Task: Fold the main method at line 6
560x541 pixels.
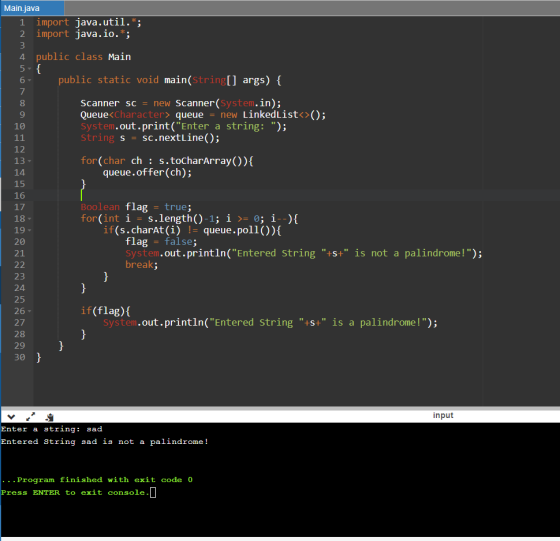Action: (29, 80)
